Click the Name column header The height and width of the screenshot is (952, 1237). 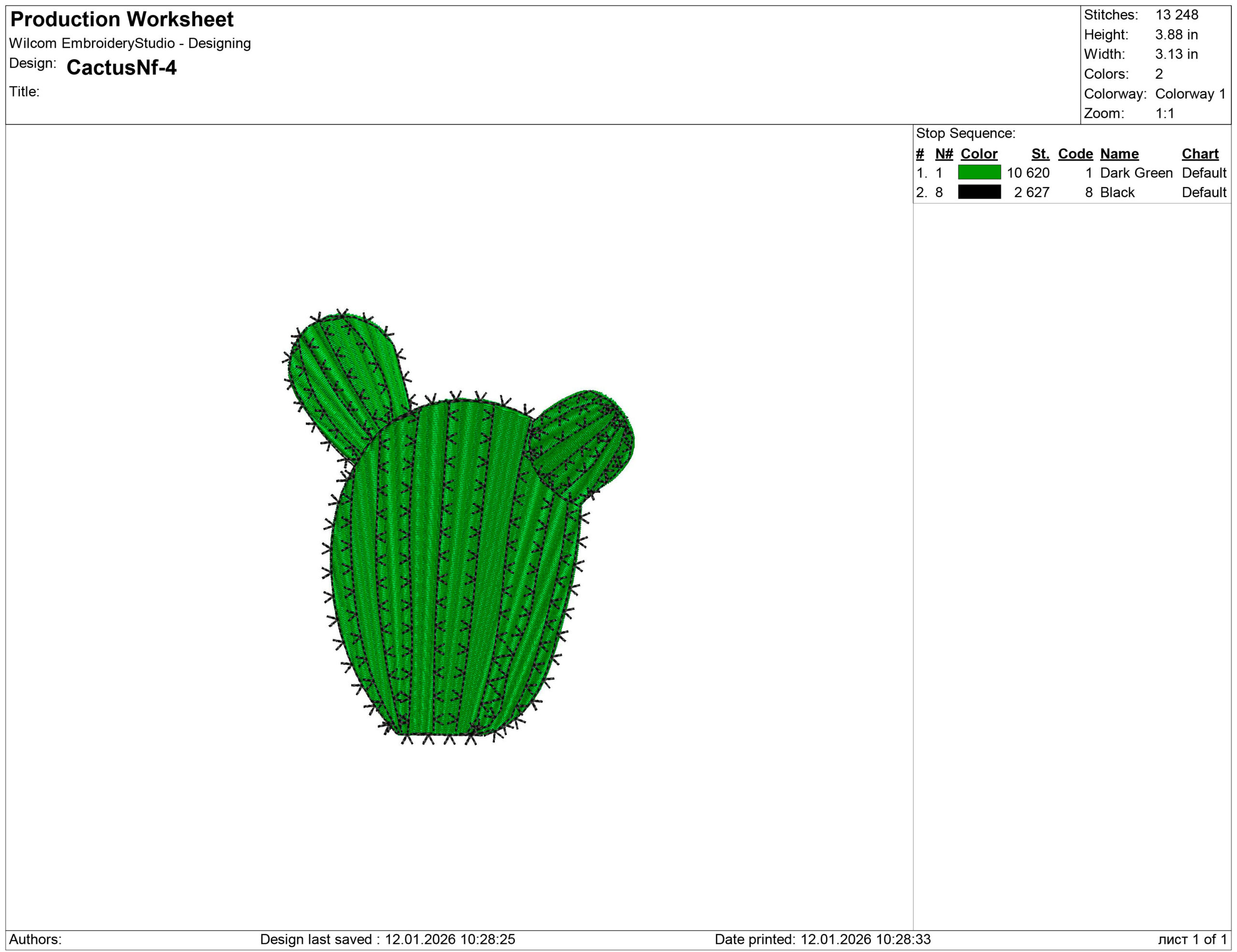coord(1119,154)
